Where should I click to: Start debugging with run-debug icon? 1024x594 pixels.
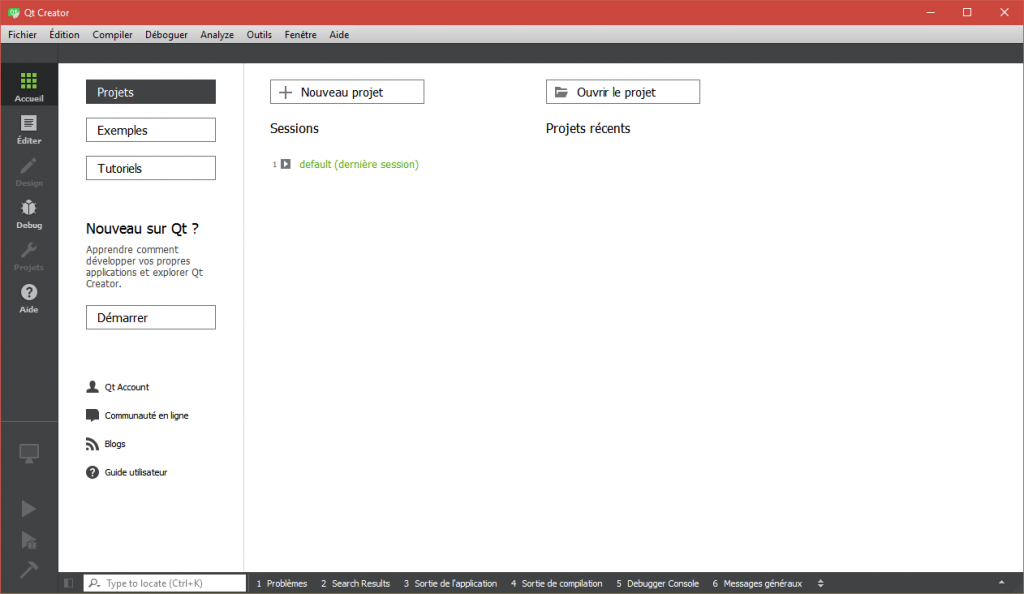tap(29, 540)
